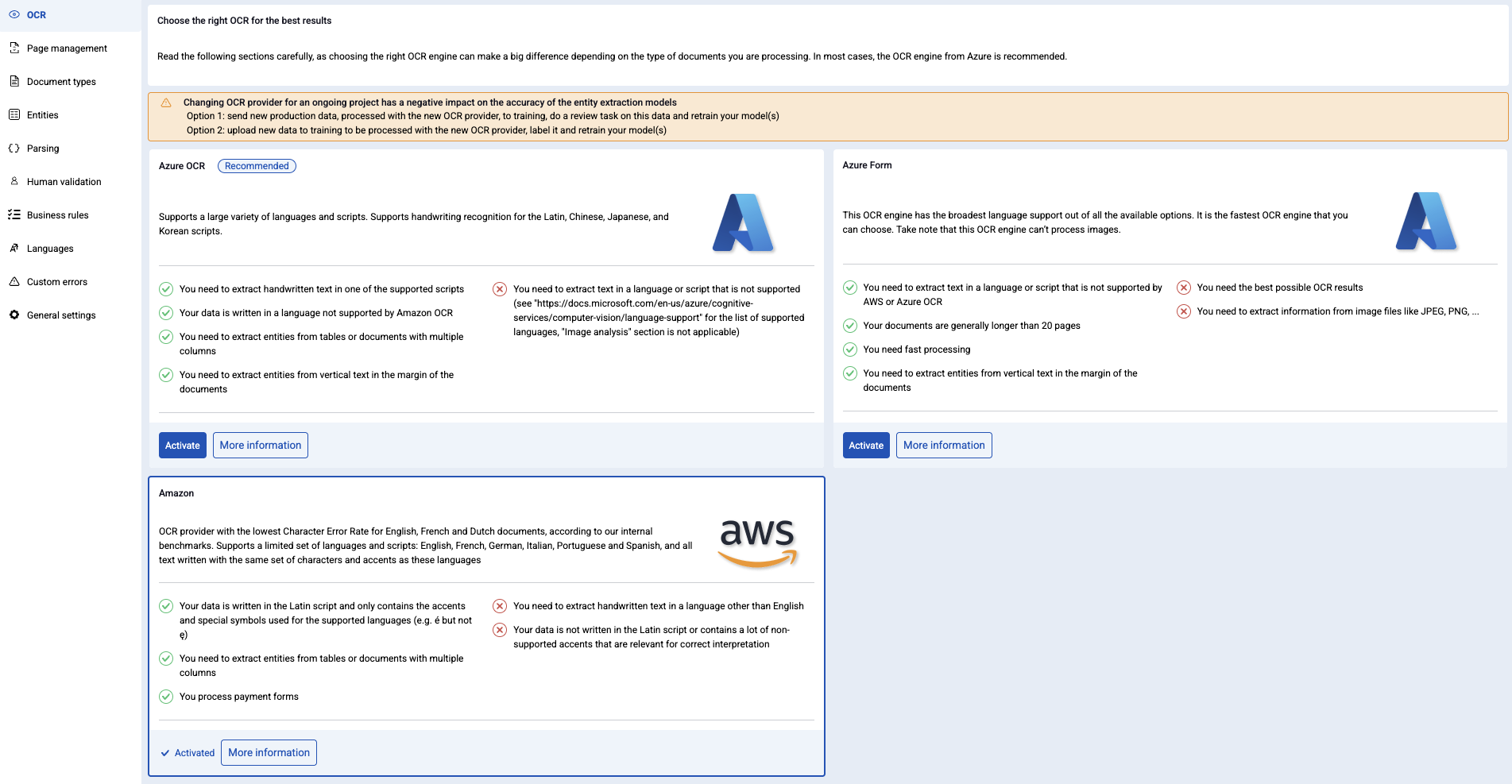Open More information for Azure OCR
The image size is (1512, 784).
[261, 446]
